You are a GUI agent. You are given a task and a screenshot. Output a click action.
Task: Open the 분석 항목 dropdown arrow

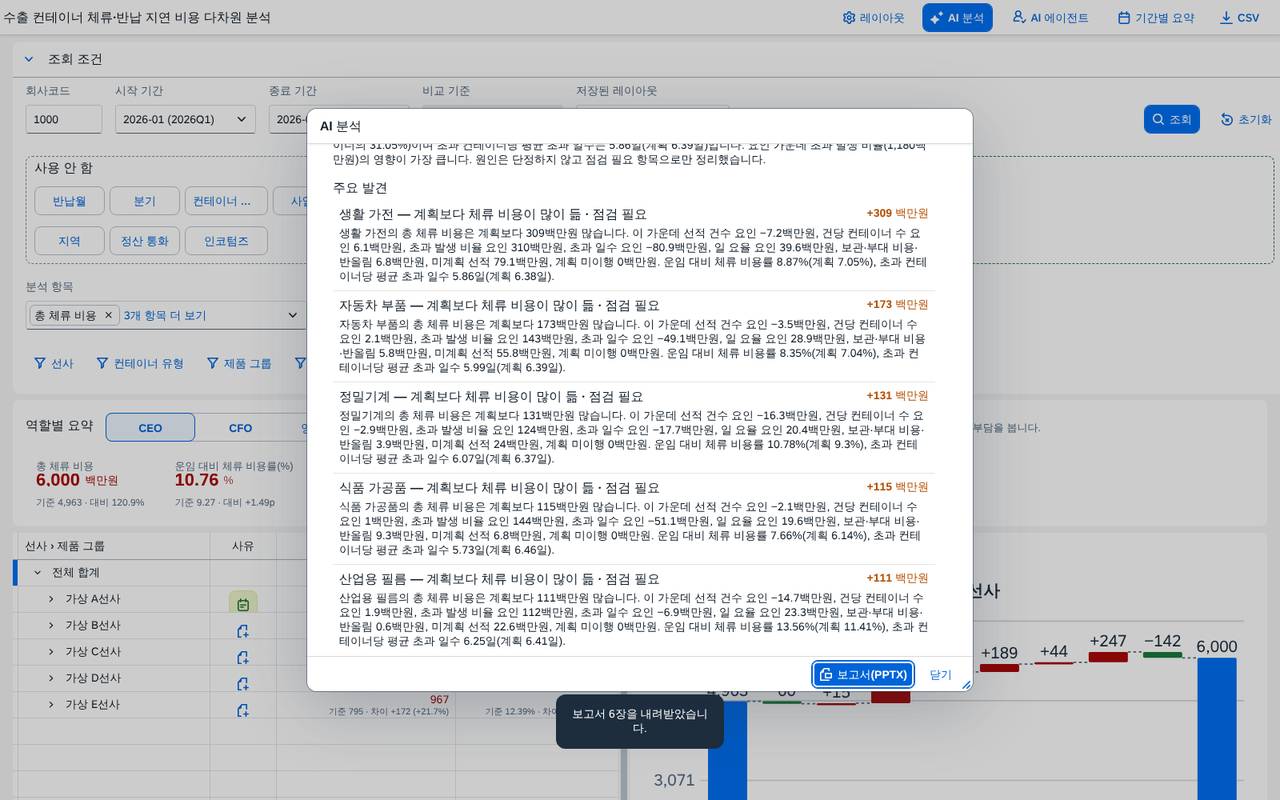coord(293,315)
